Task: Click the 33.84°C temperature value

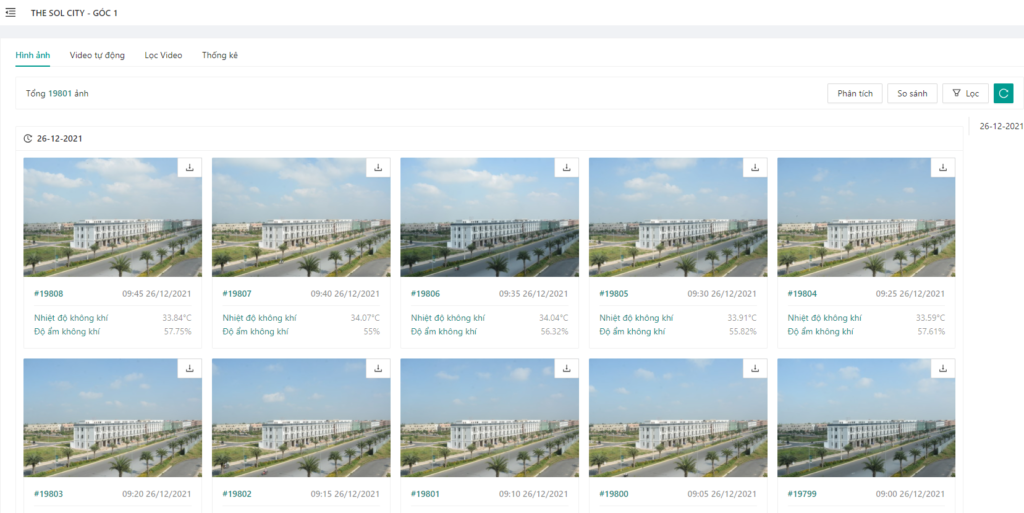Action: pyautogui.click(x=177, y=318)
